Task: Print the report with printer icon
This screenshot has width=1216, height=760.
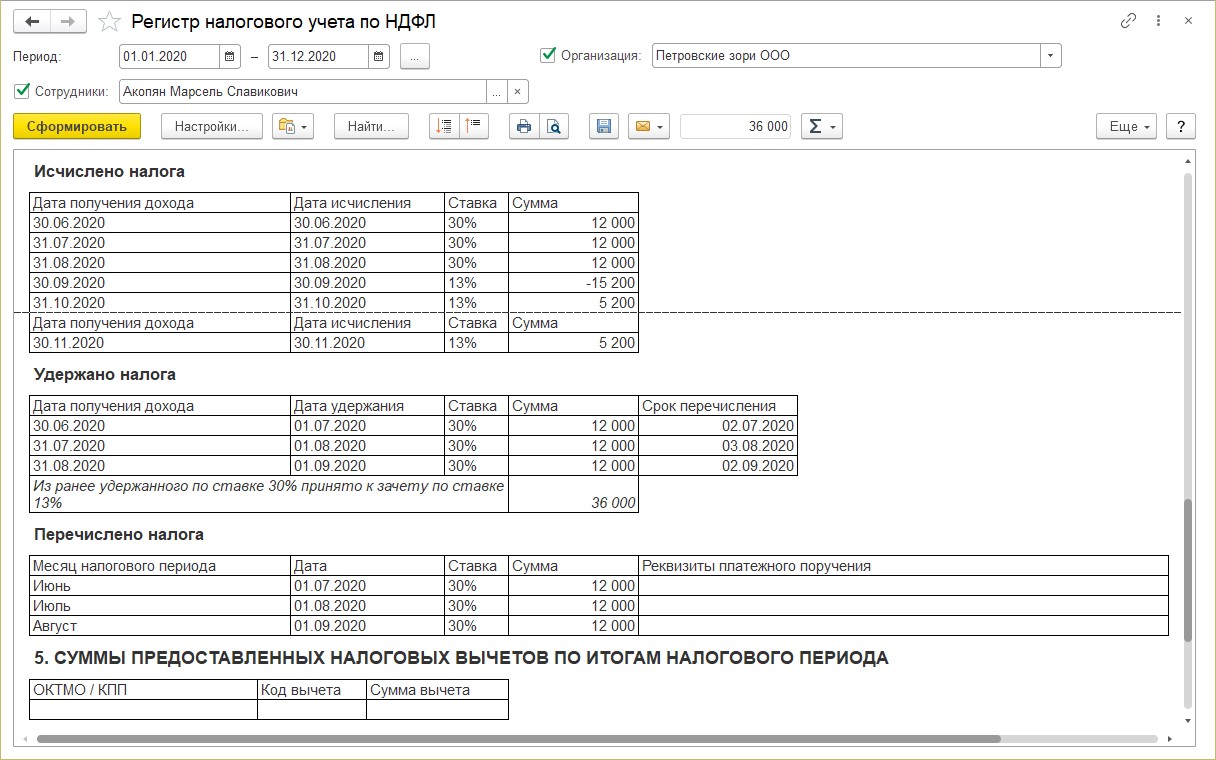Action: (524, 126)
